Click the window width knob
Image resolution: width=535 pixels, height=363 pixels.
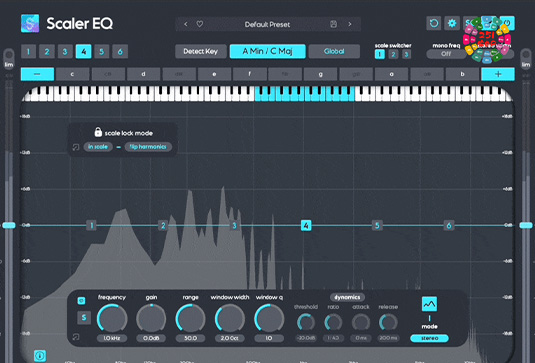point(230,318)
